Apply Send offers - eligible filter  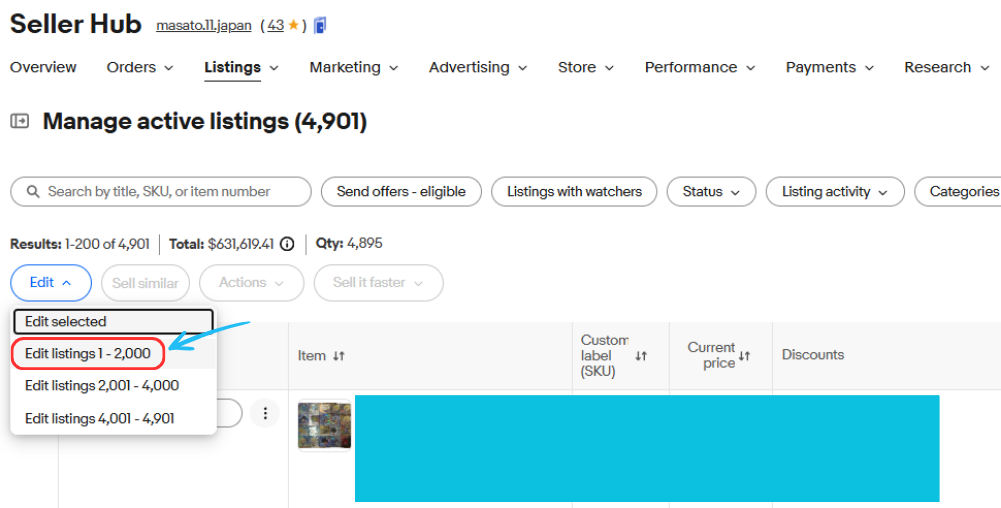[401, 191]
